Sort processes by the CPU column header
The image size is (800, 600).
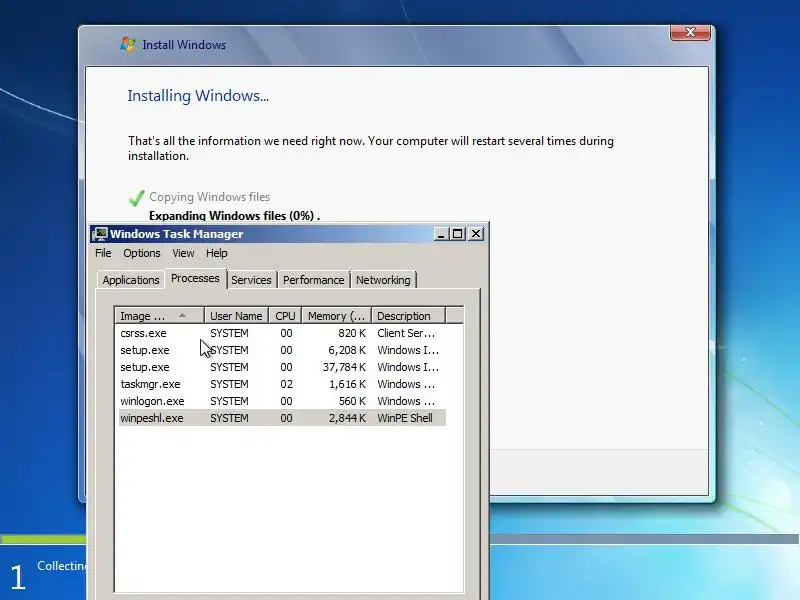(285, 316)
